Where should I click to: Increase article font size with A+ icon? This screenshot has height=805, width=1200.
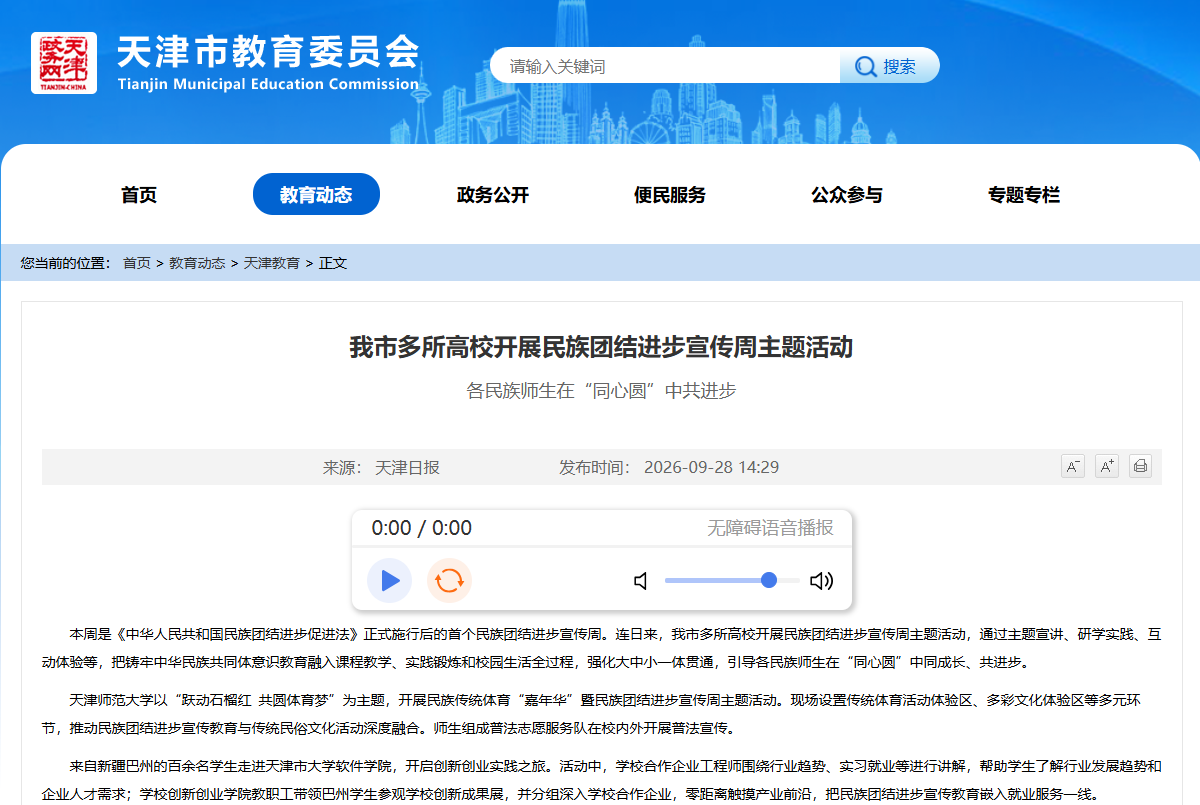click(1107, 466)
